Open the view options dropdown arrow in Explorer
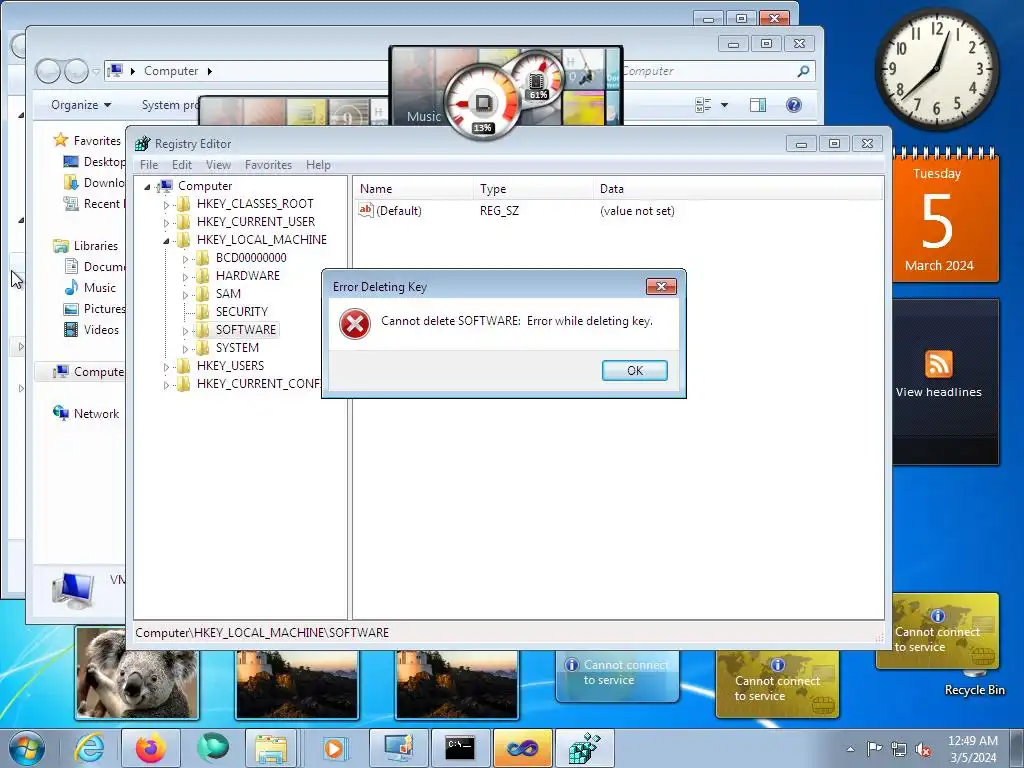Image resolution: width=1024 pixels, height=768 pixels. (x=724, y=104)
